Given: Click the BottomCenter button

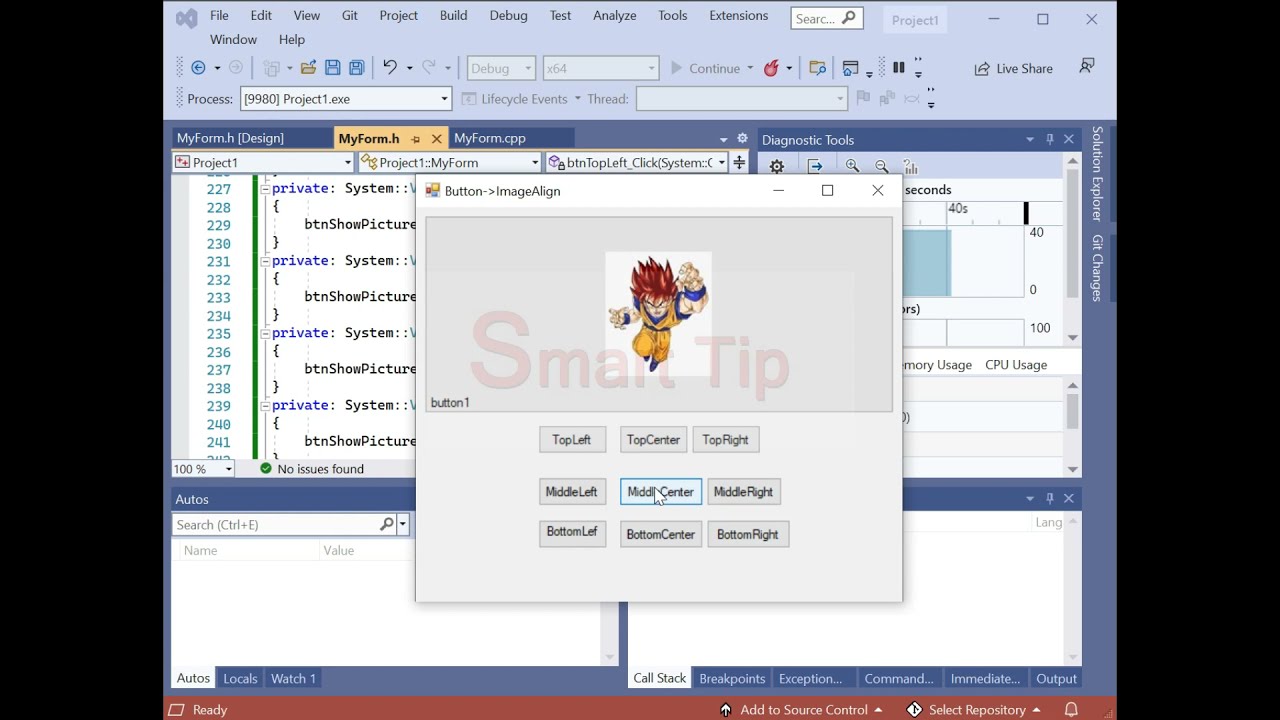Looking at the screenshot, I should coord(660,534).
